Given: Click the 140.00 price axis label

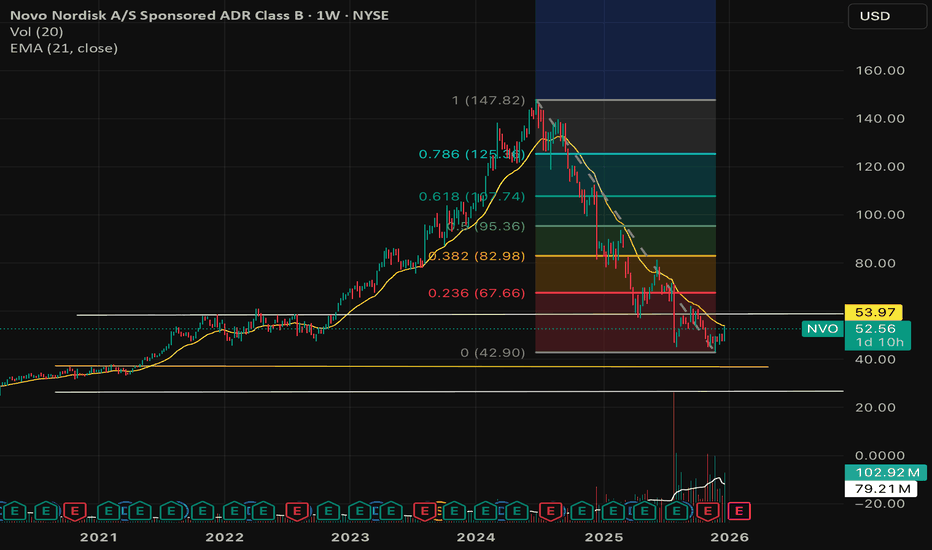Looking at the screenshot, I should pos(880,119).
